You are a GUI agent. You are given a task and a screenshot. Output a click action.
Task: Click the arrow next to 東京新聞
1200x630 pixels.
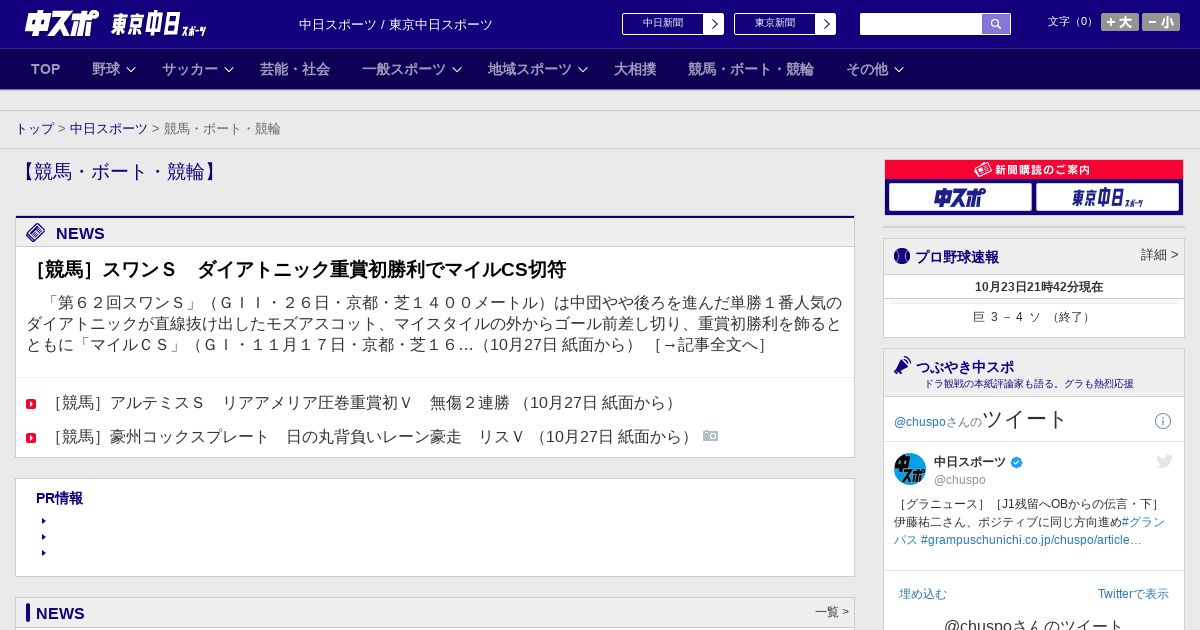point(826,24)
